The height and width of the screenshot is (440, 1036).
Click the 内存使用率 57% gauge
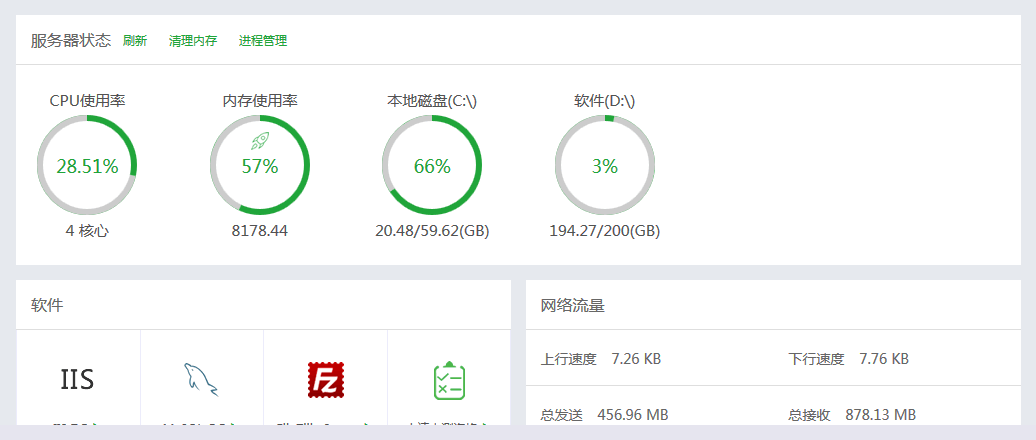260,165
